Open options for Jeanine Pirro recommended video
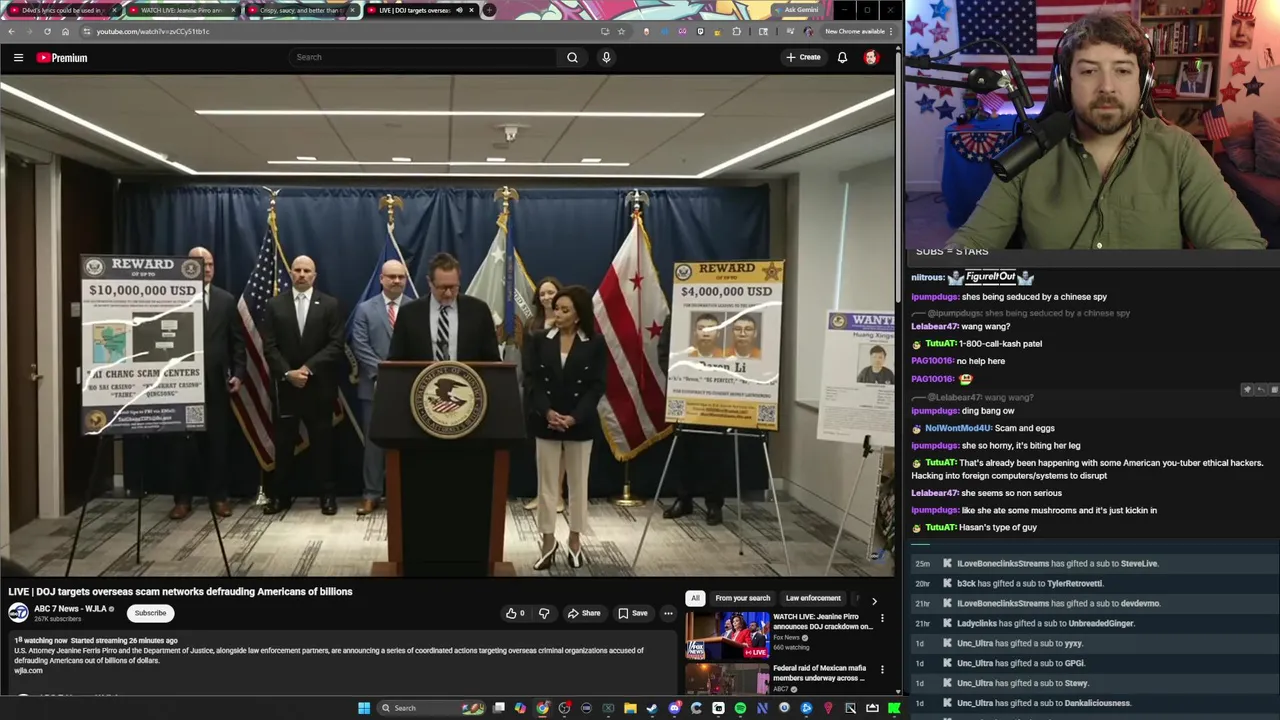Image resolution: width=1280 pixels, height=720 pixels. point(882,618)
